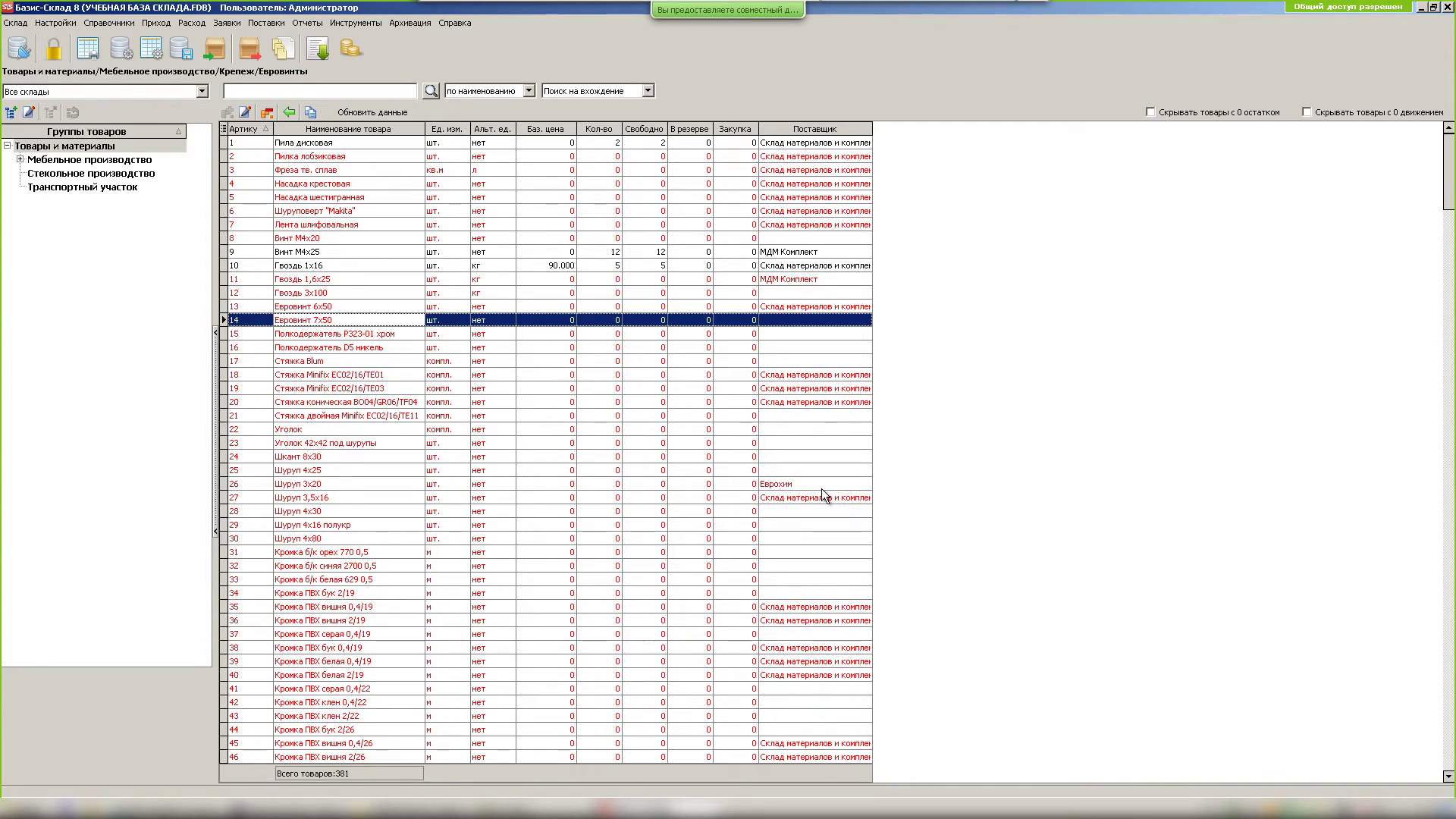Viewport: 1456px width, 819px height.
Task: Click the green back arrow icon
Action: [289, 112]
